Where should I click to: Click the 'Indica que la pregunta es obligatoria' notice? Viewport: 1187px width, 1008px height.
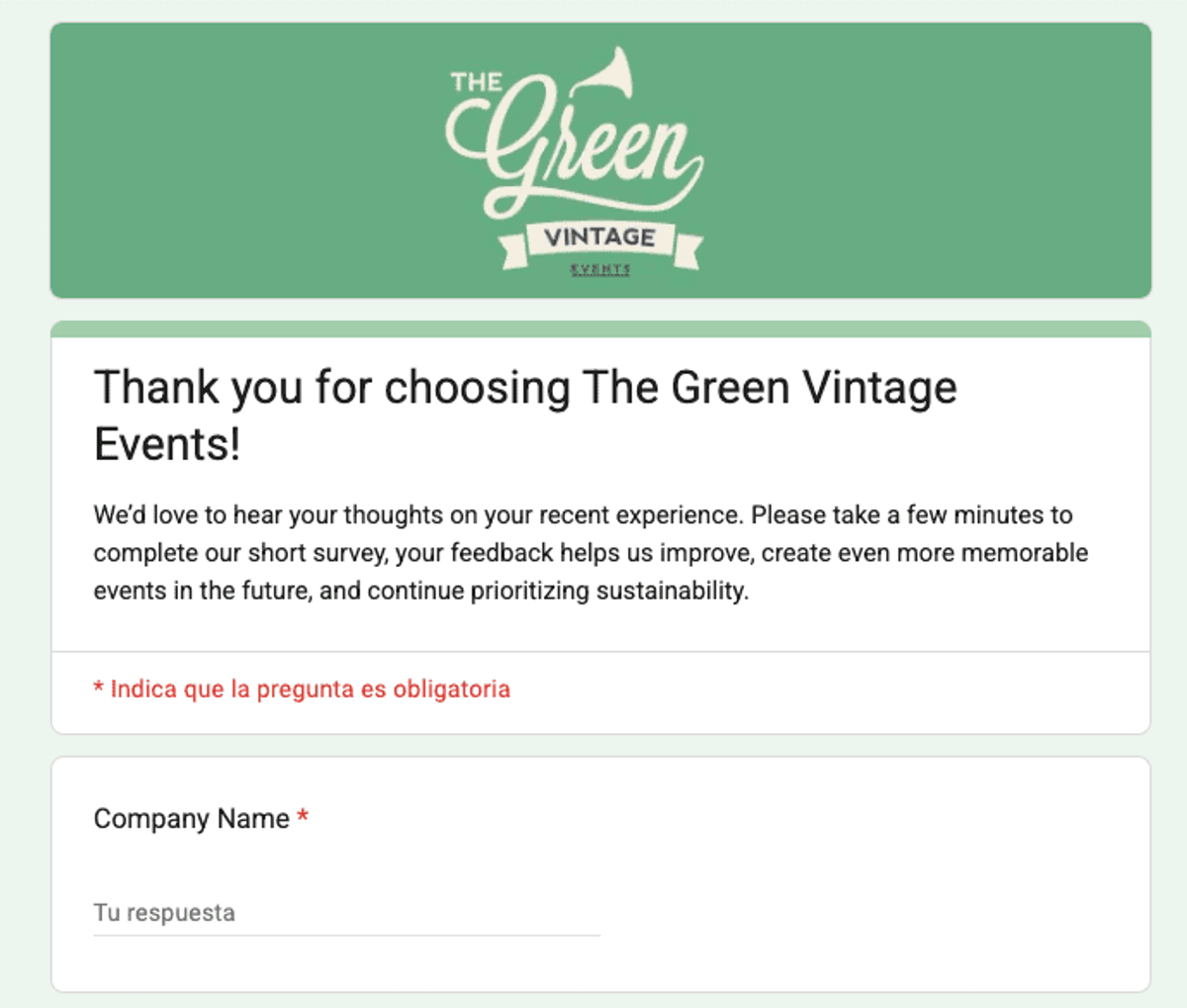click(302, 688)
